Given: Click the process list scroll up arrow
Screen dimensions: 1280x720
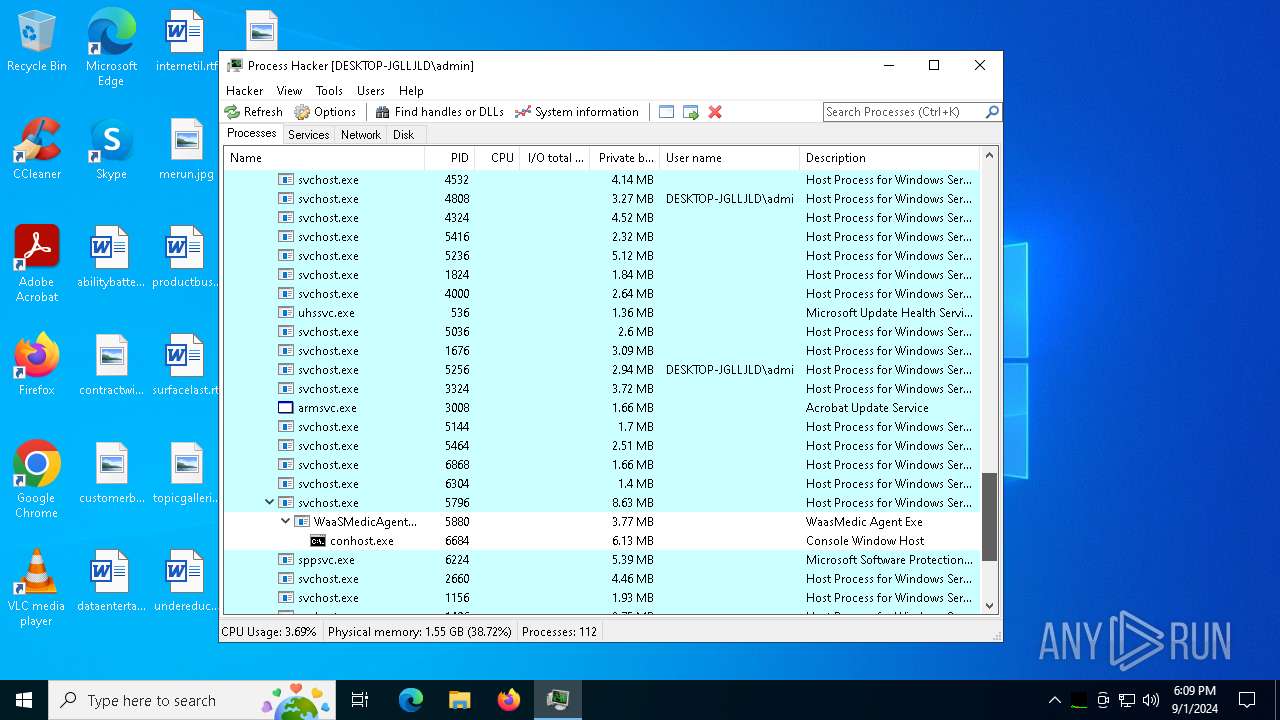Looking at the screenshot, I should click(x=990, y=156).
